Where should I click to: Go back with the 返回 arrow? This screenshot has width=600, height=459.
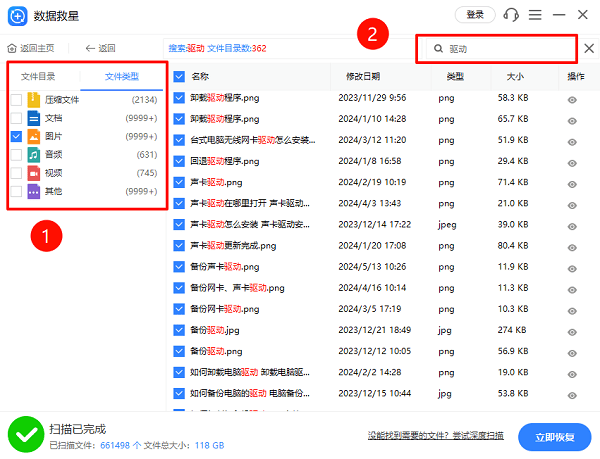coord(90,48)
